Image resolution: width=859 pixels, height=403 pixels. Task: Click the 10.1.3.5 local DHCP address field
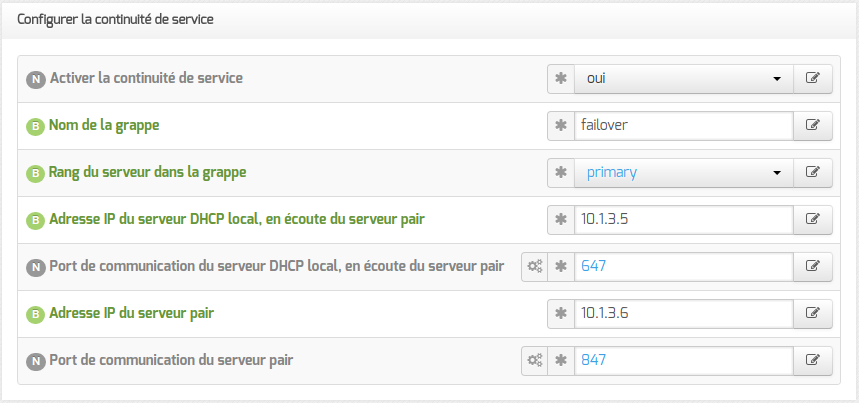coord(684,220)
